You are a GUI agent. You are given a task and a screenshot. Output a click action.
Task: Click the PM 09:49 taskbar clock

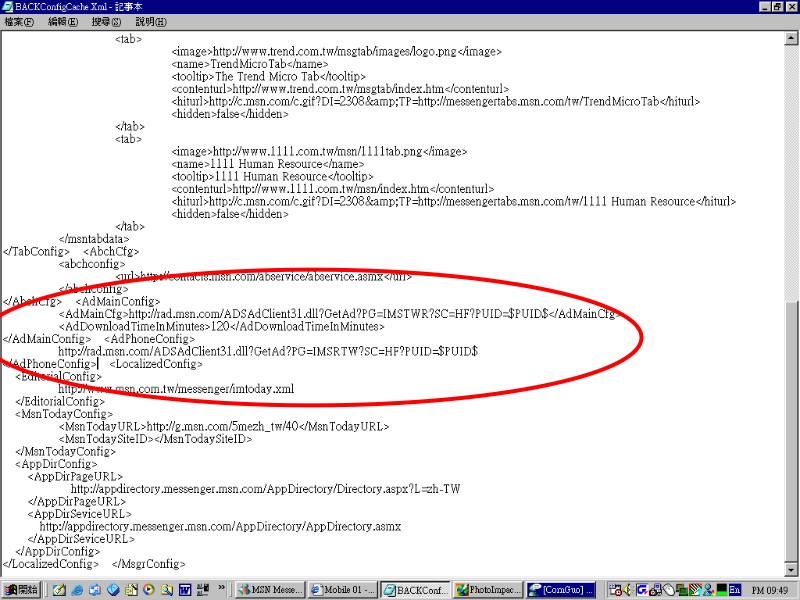pos(769,590)
